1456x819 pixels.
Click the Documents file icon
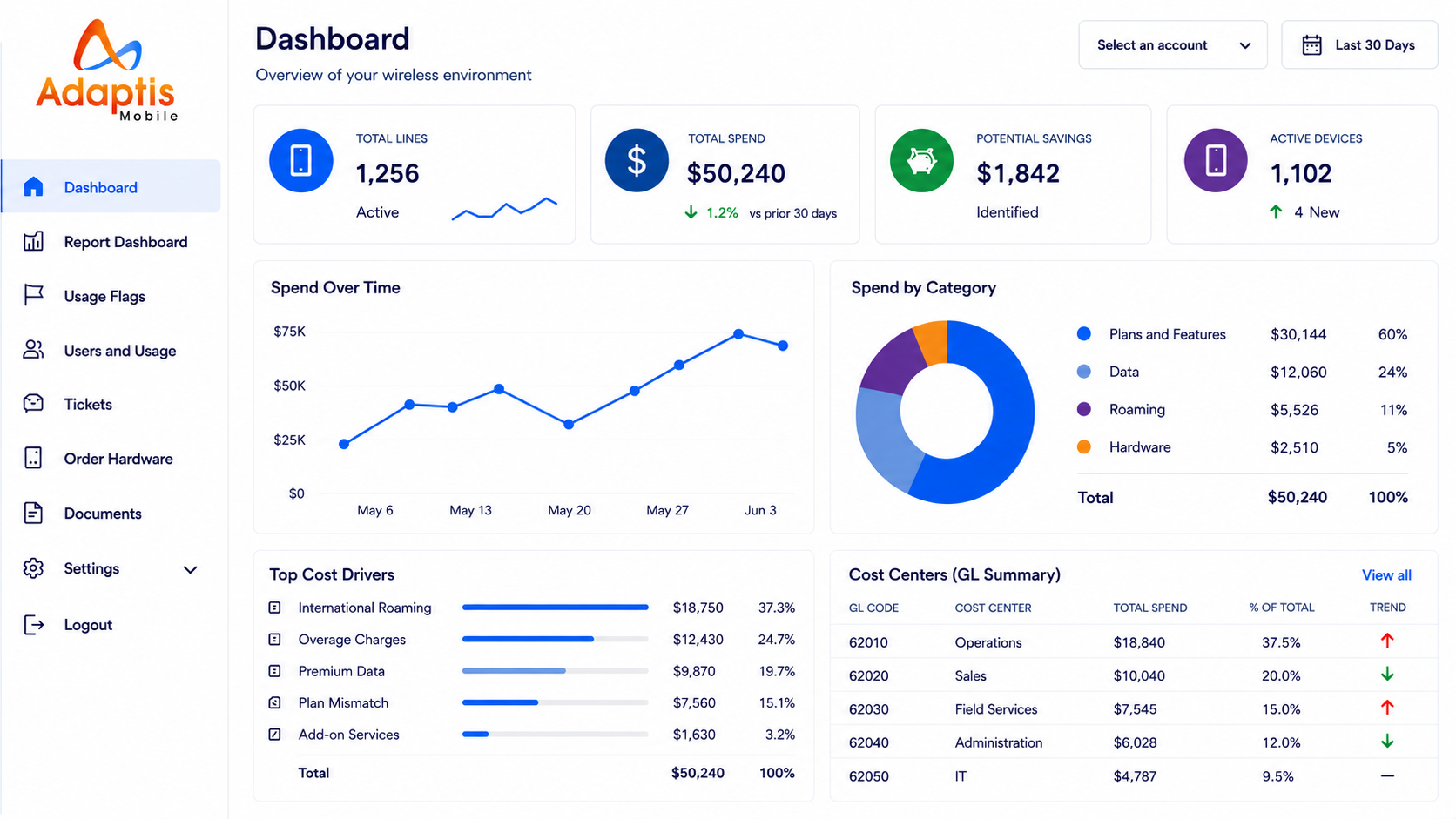pos(33,513)
